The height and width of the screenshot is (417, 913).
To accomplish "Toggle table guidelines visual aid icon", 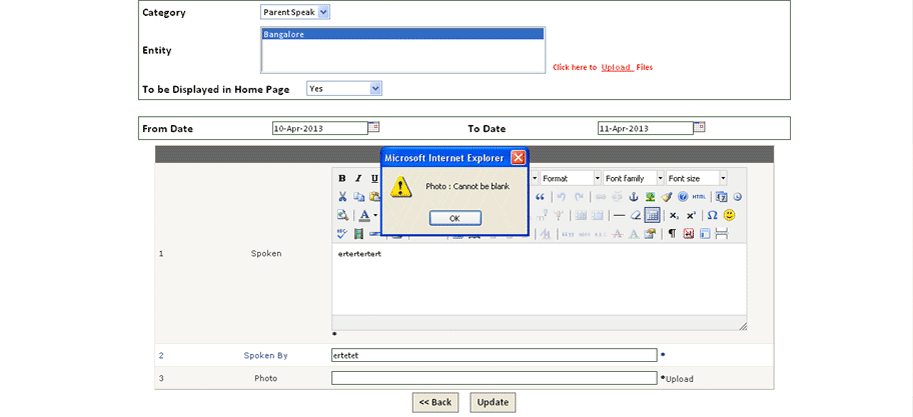I will pos(652,215).
